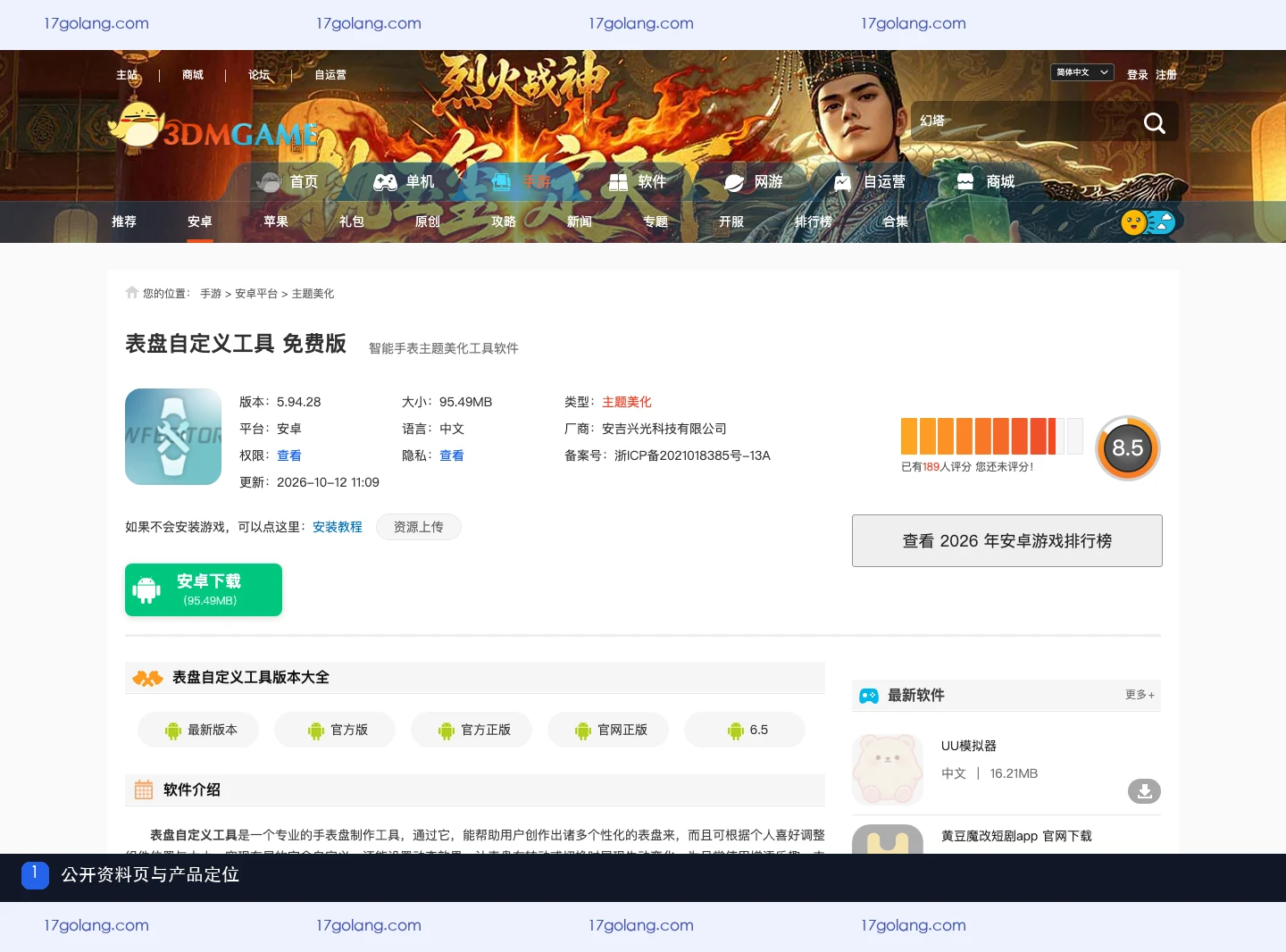Open the 安装教程 link
The image size is (1286, 952).
338,527
